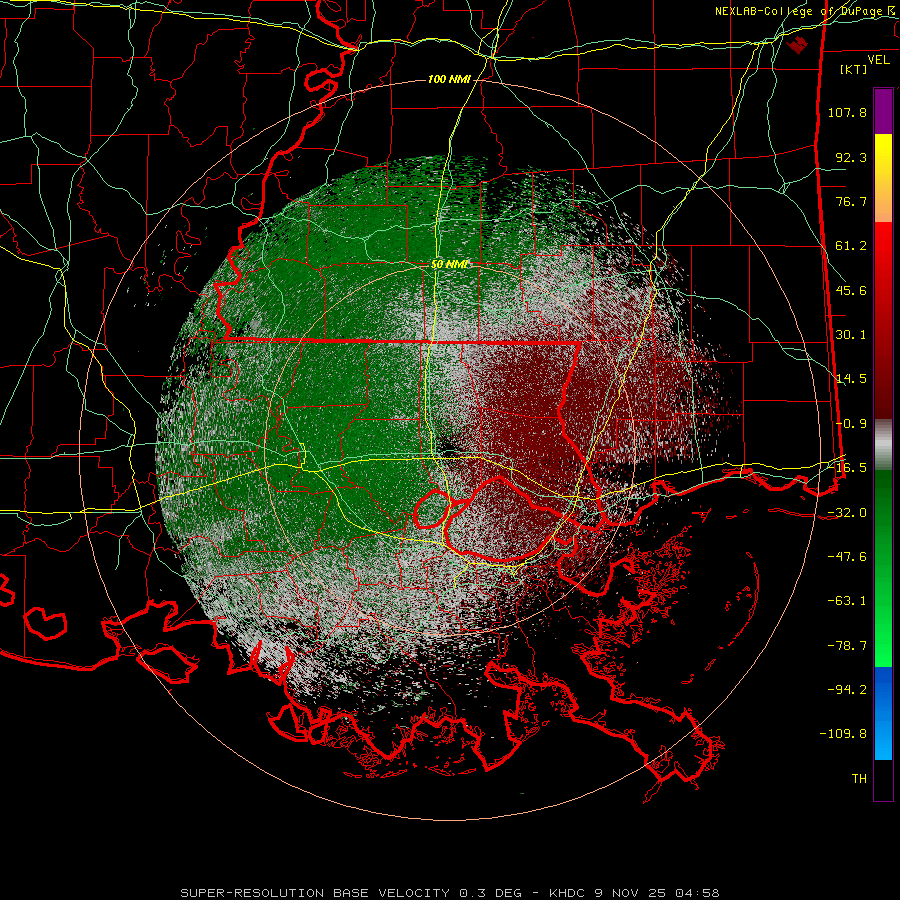Select the 14.5 scale value
Screen dimensions: 900x900
(x=851, y=379)
